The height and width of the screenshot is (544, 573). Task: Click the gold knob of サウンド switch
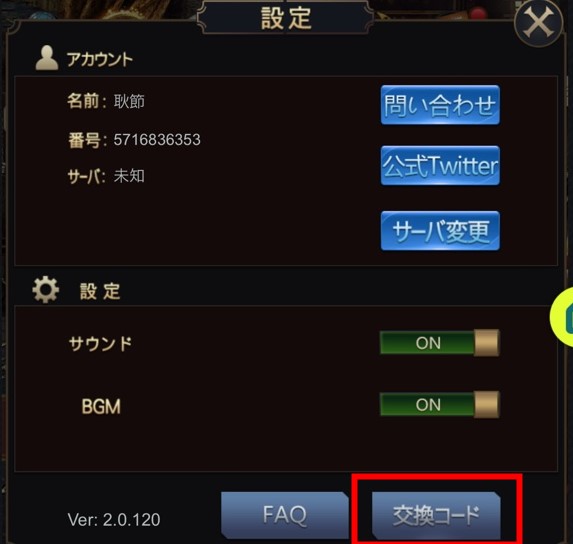click(x=487, y=343)
